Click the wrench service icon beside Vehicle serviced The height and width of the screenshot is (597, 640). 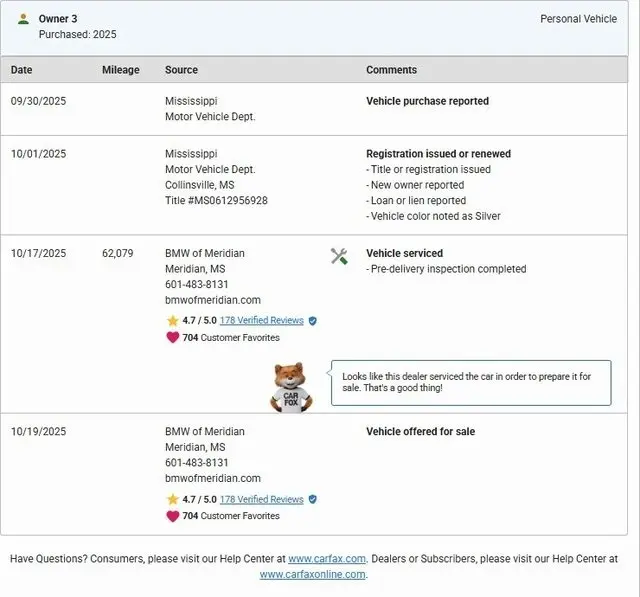(x=339, y=256)
